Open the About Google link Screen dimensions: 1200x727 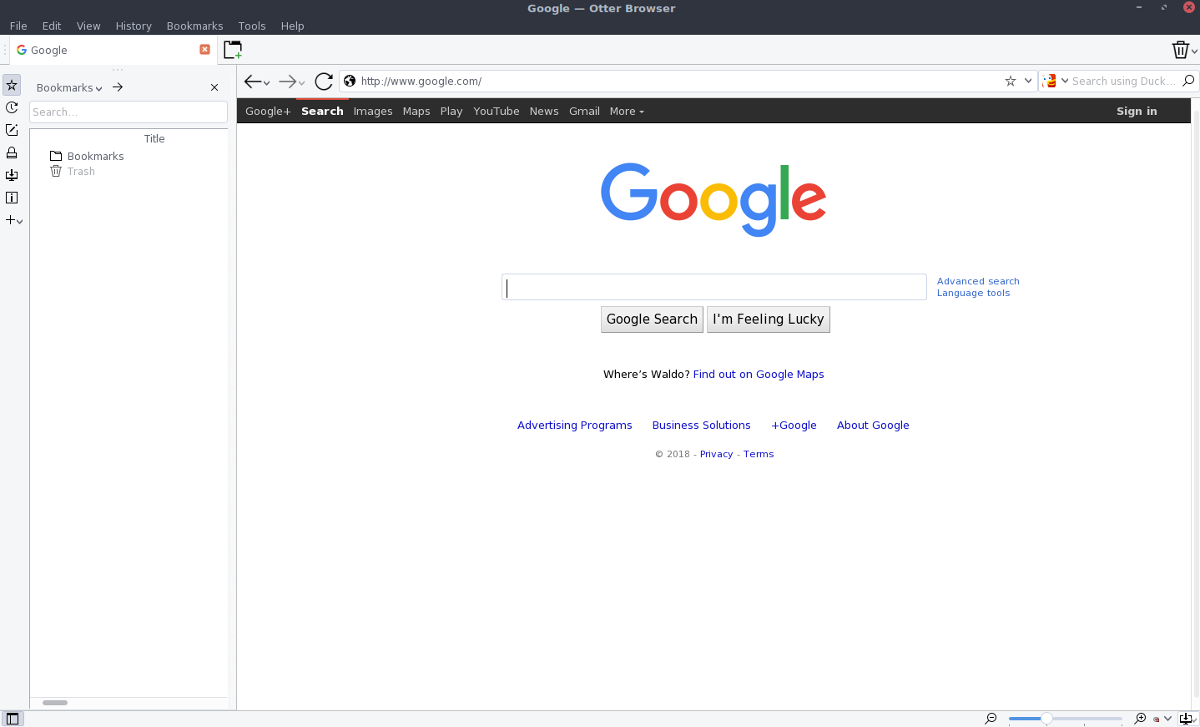[x=873, y=425]
